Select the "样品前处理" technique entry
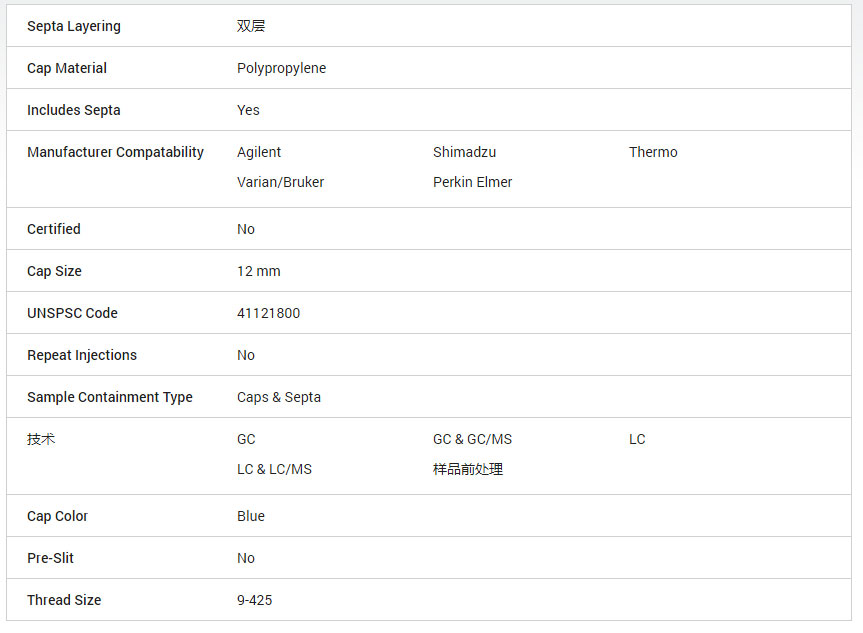 click(468, 469)
